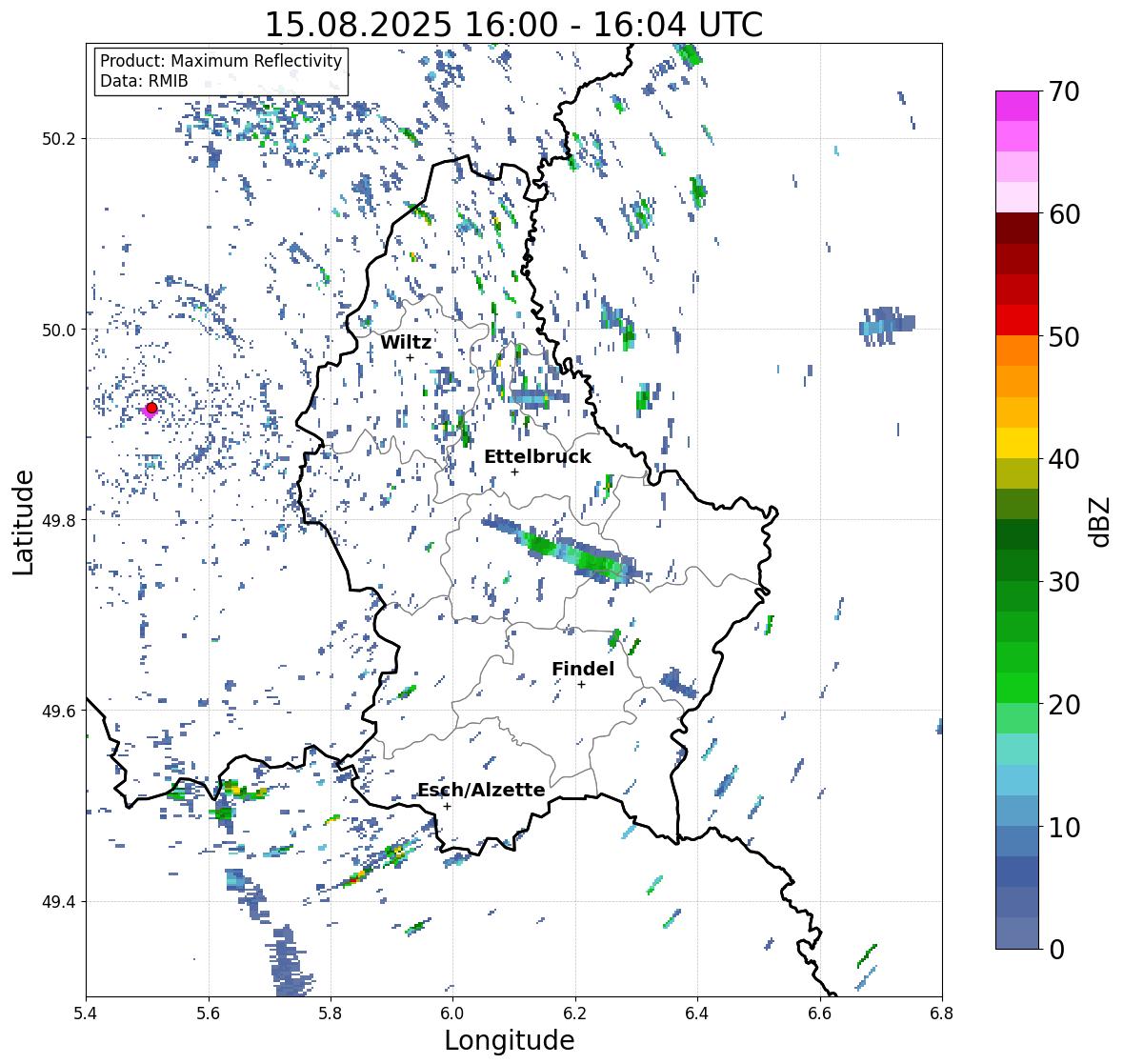
Task: Click the plus marker below Esch/Alzette
Action: [x=447, y=806]
